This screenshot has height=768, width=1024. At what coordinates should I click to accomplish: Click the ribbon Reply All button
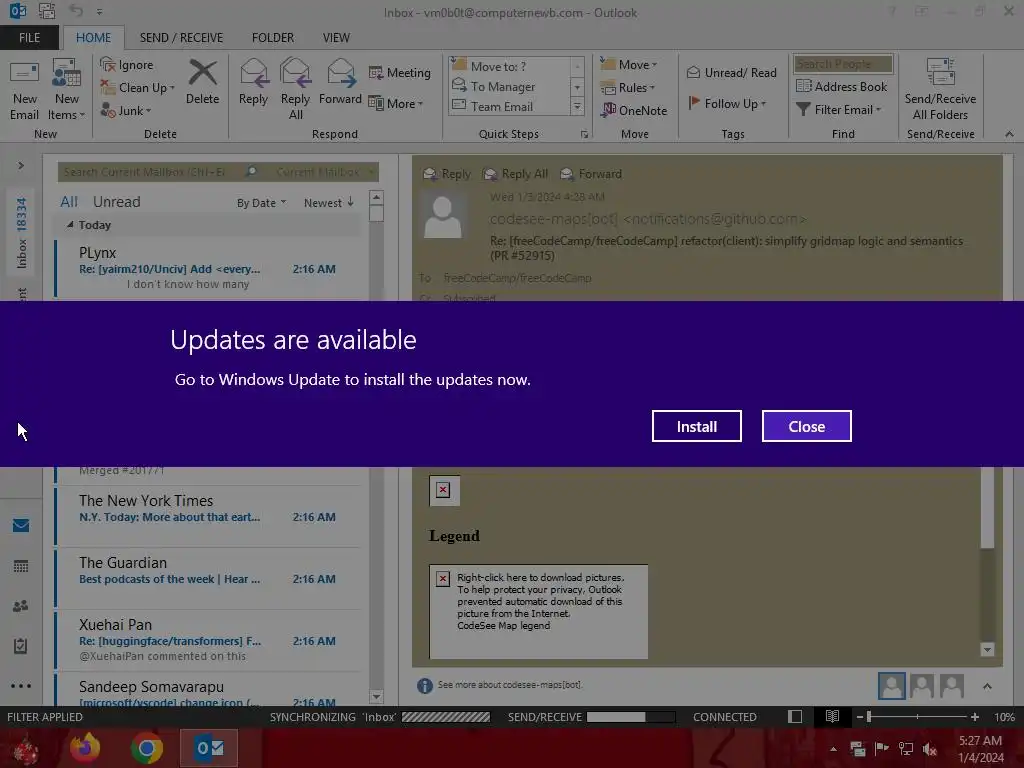tap(295, 90)
